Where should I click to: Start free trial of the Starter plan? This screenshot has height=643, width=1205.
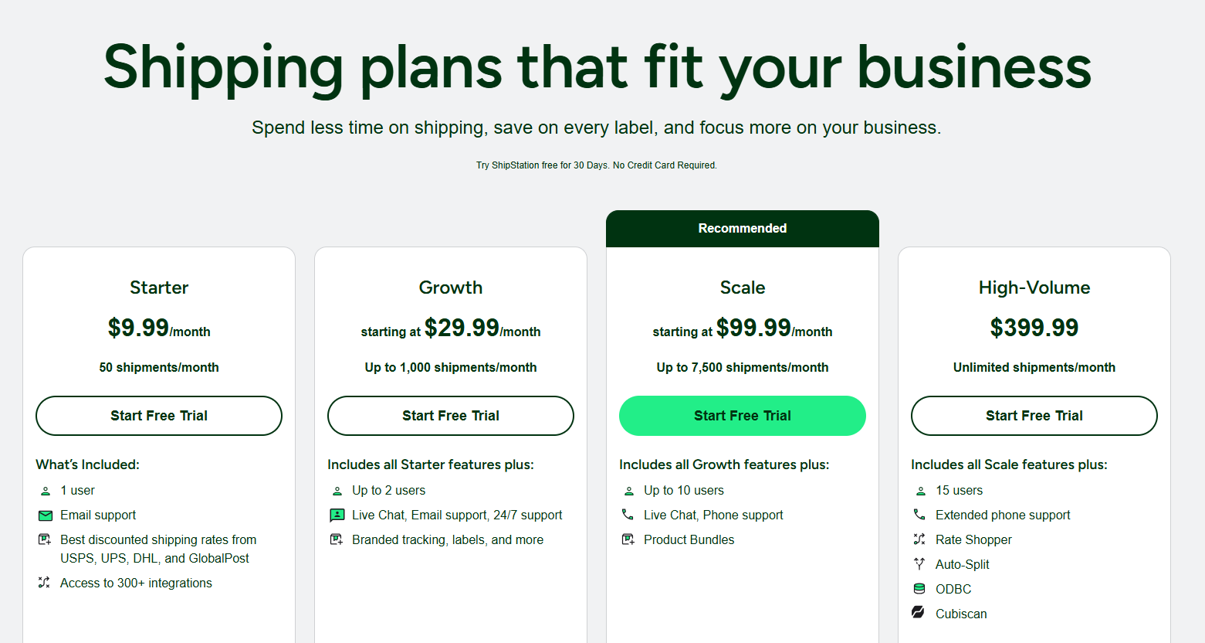(x=158, y=416)
